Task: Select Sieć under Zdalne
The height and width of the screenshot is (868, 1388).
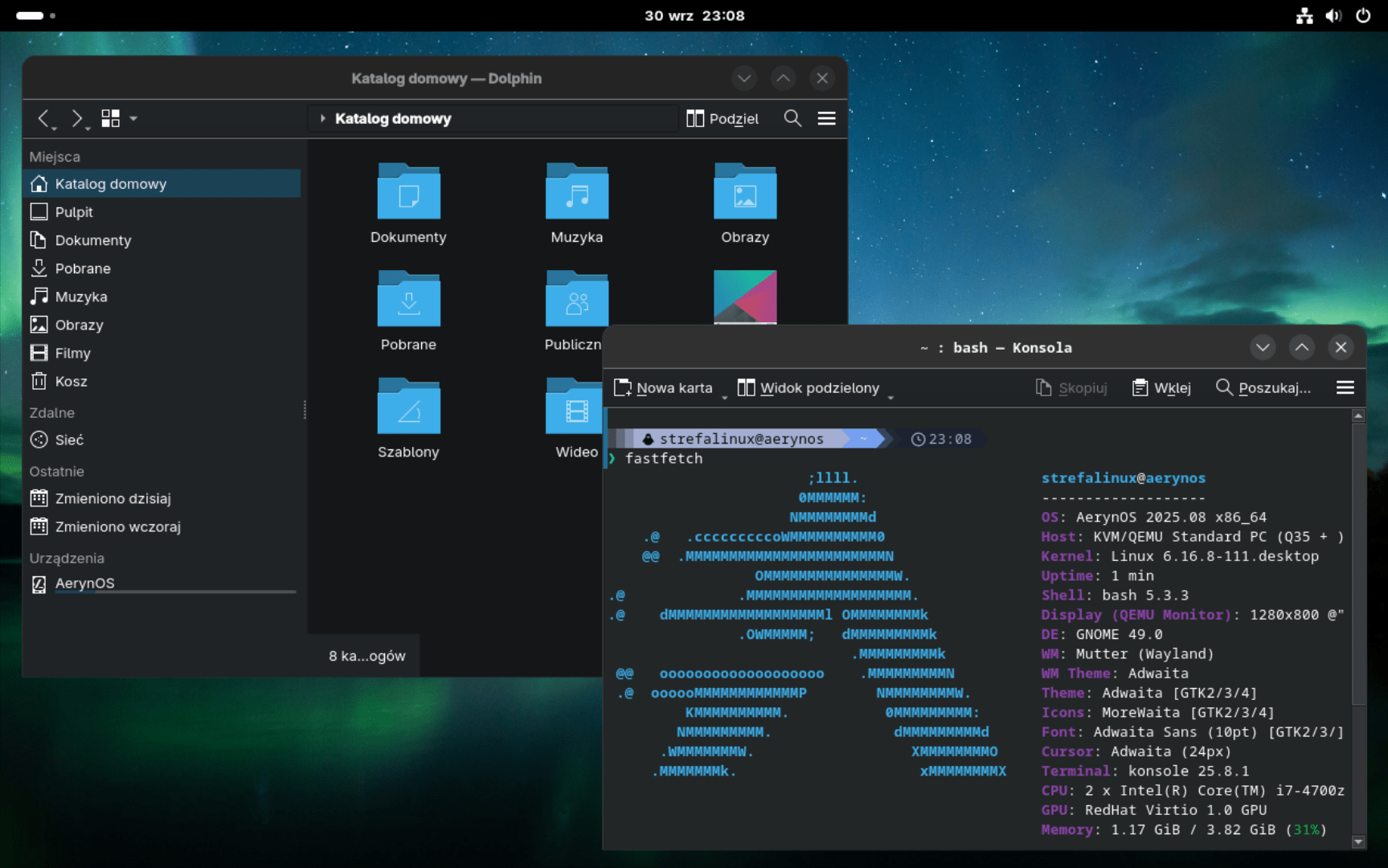Action: 69,440
